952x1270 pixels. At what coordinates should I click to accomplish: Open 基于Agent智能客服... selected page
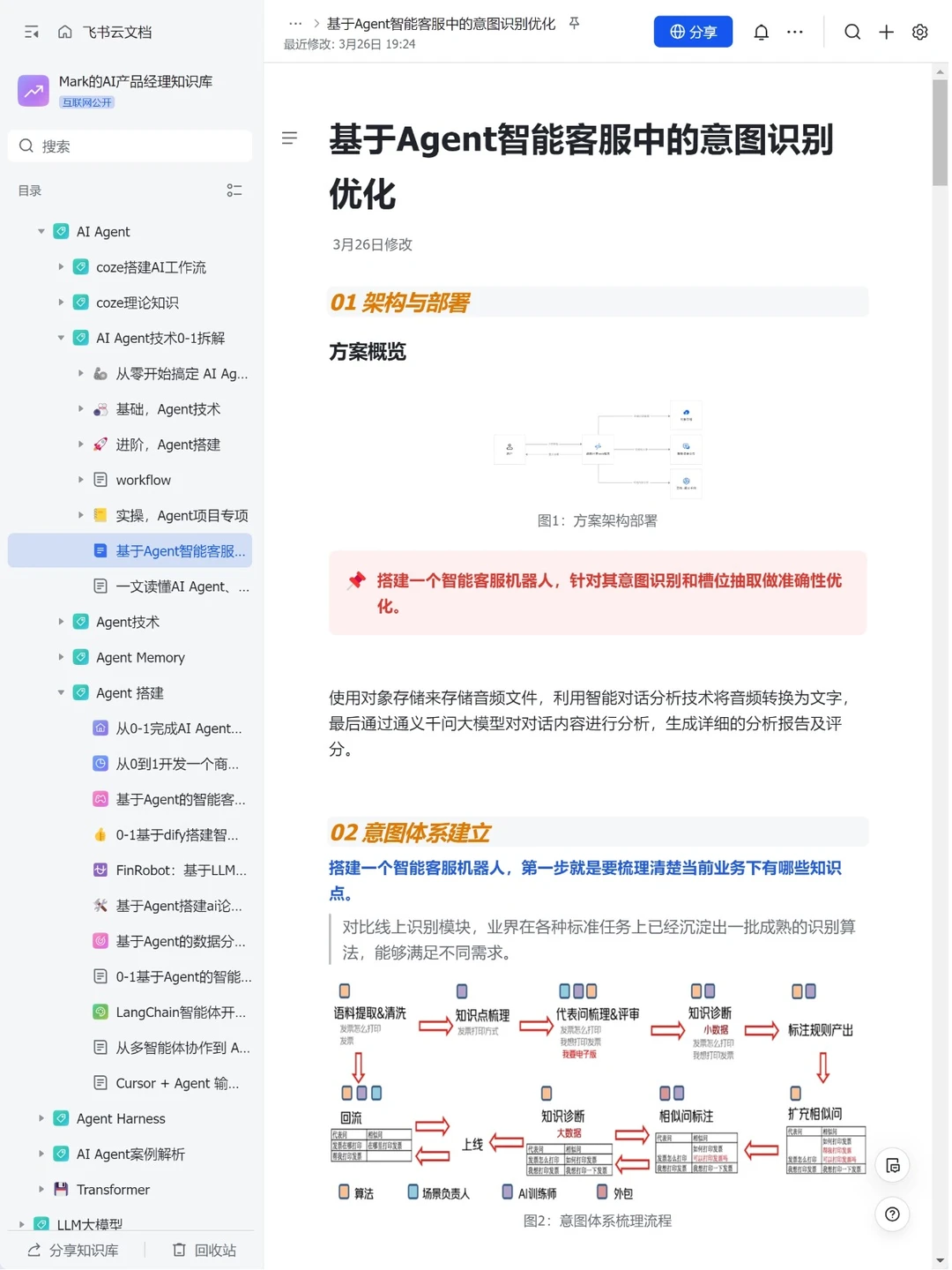coord(130,551)
